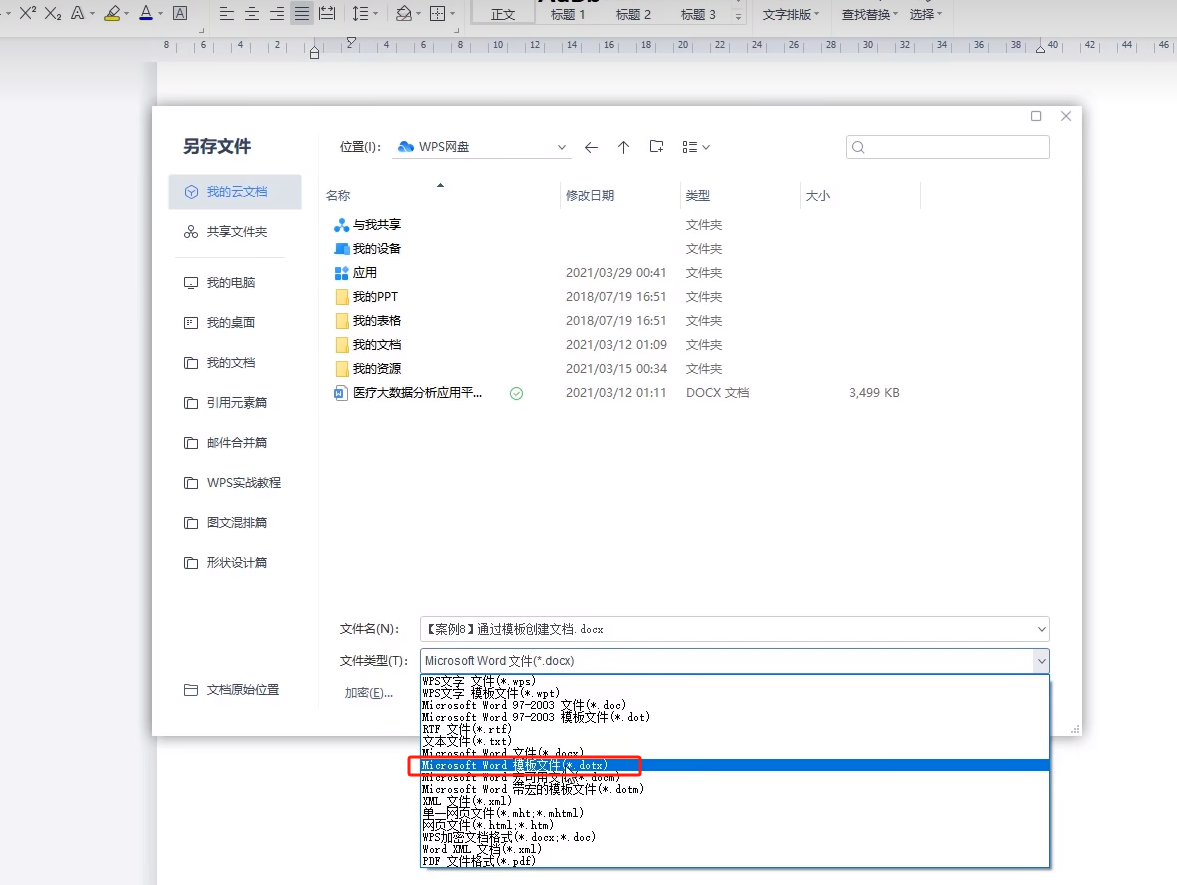Click the character border icon
This screenshot has width=1177, height=885.
pyautogui.click(x=180, y=13)
